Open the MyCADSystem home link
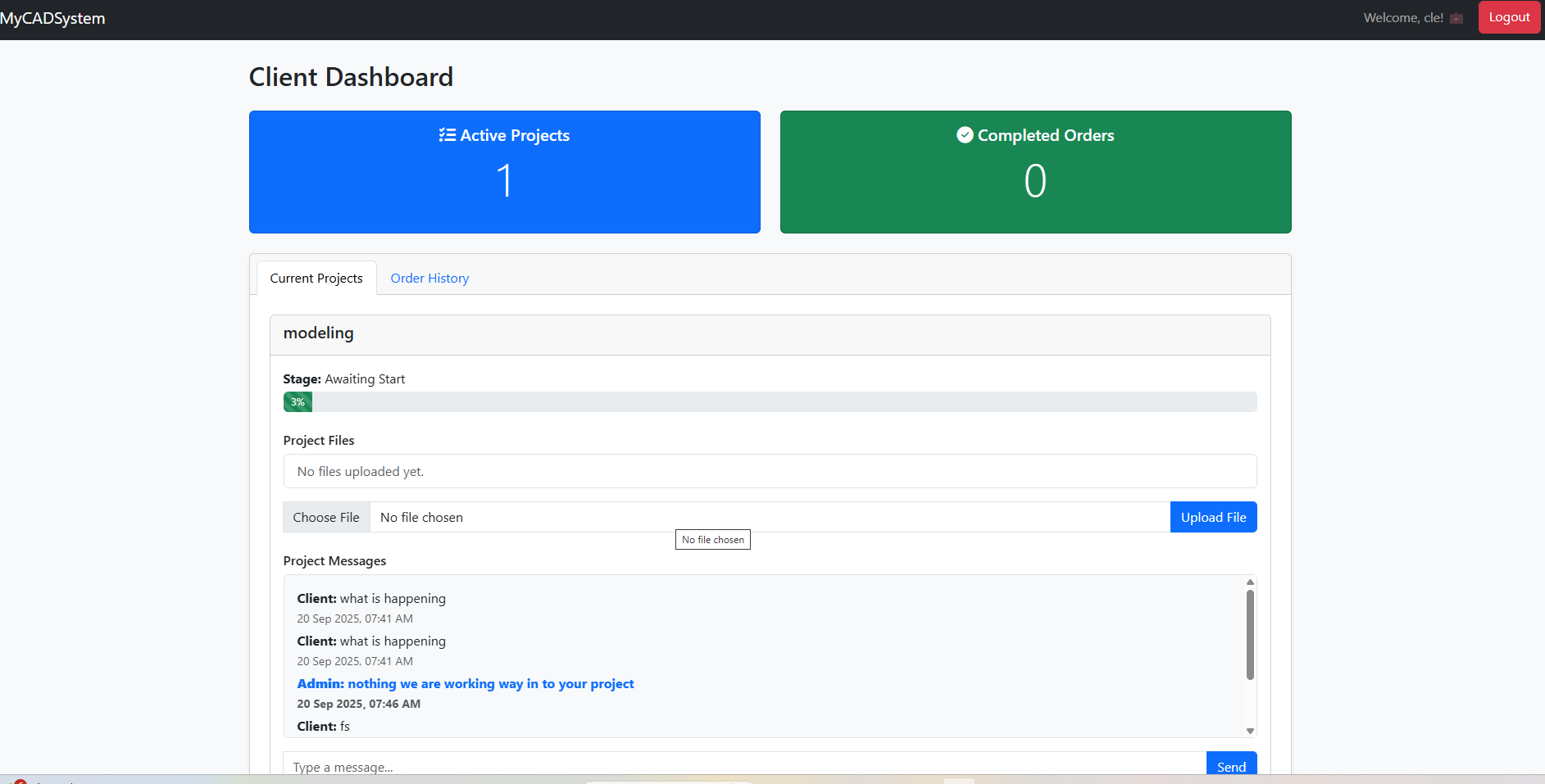The height and width of the screenshot is (784, 1545). click(52, 17)
